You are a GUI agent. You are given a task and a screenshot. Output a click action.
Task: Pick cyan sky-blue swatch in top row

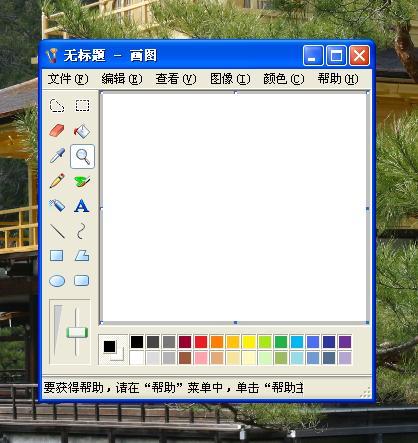(297, 342)
